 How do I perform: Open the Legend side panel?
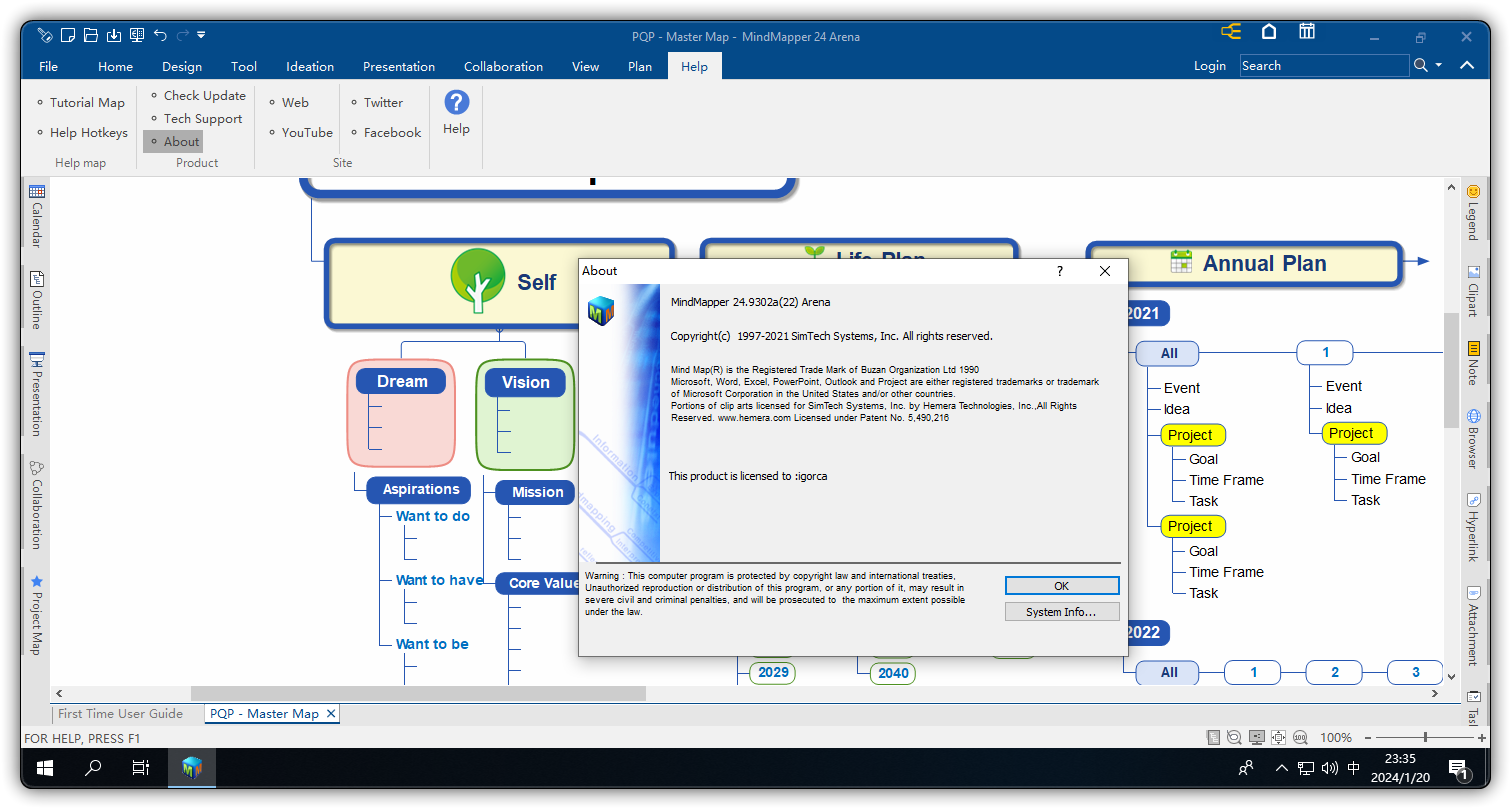click(x=1472, y=211)
